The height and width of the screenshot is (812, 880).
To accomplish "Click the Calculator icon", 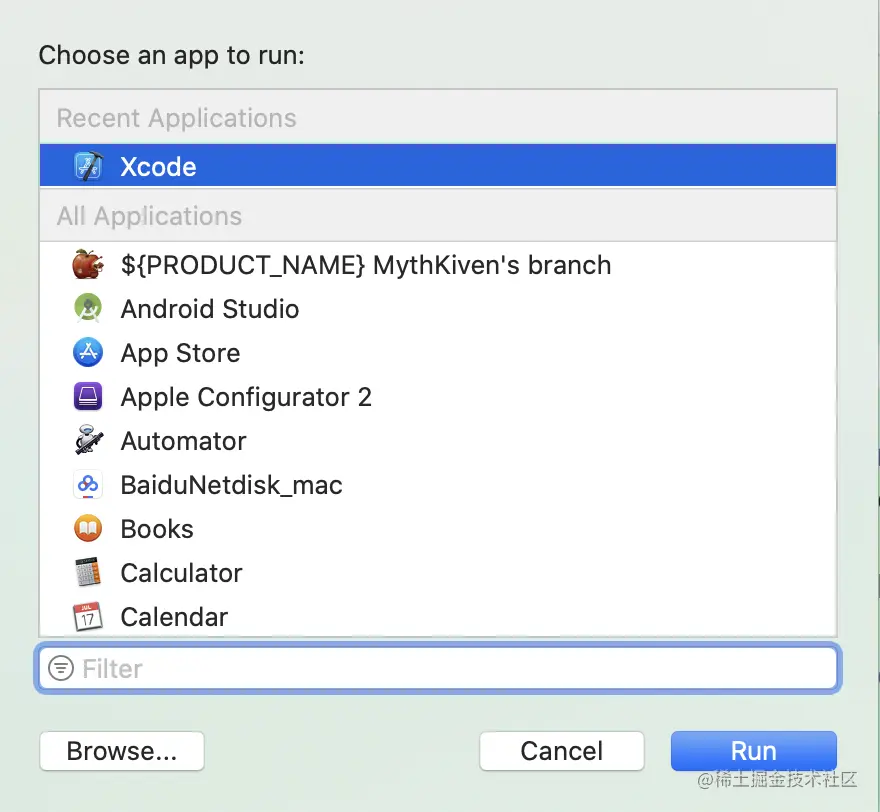I will point(88,572).
